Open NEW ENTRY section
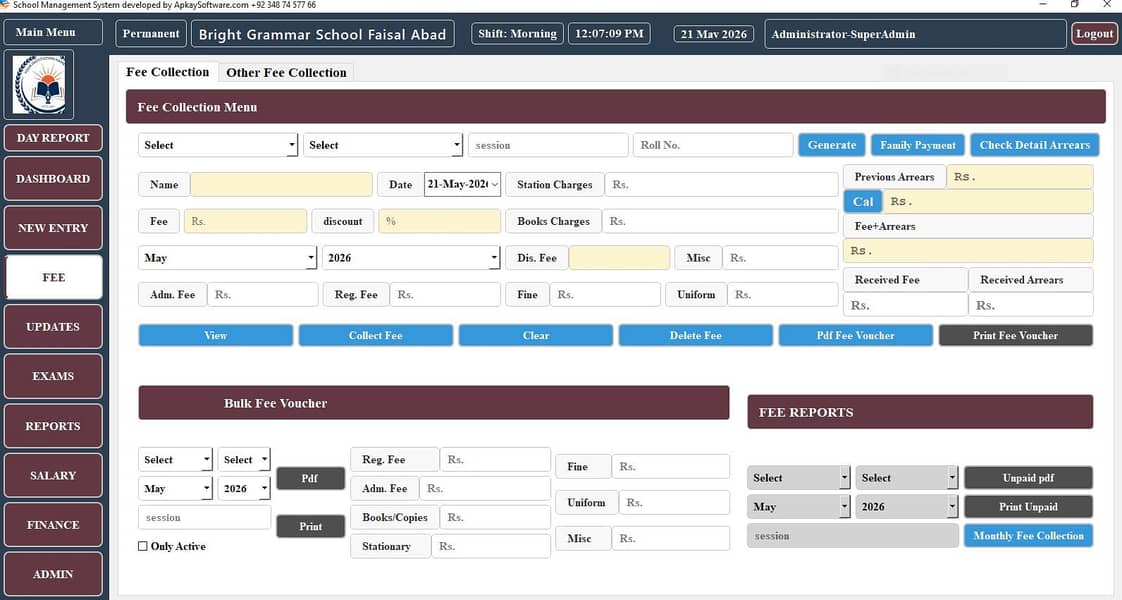This screenshot has height=600, width=1122. click(53, 228)
